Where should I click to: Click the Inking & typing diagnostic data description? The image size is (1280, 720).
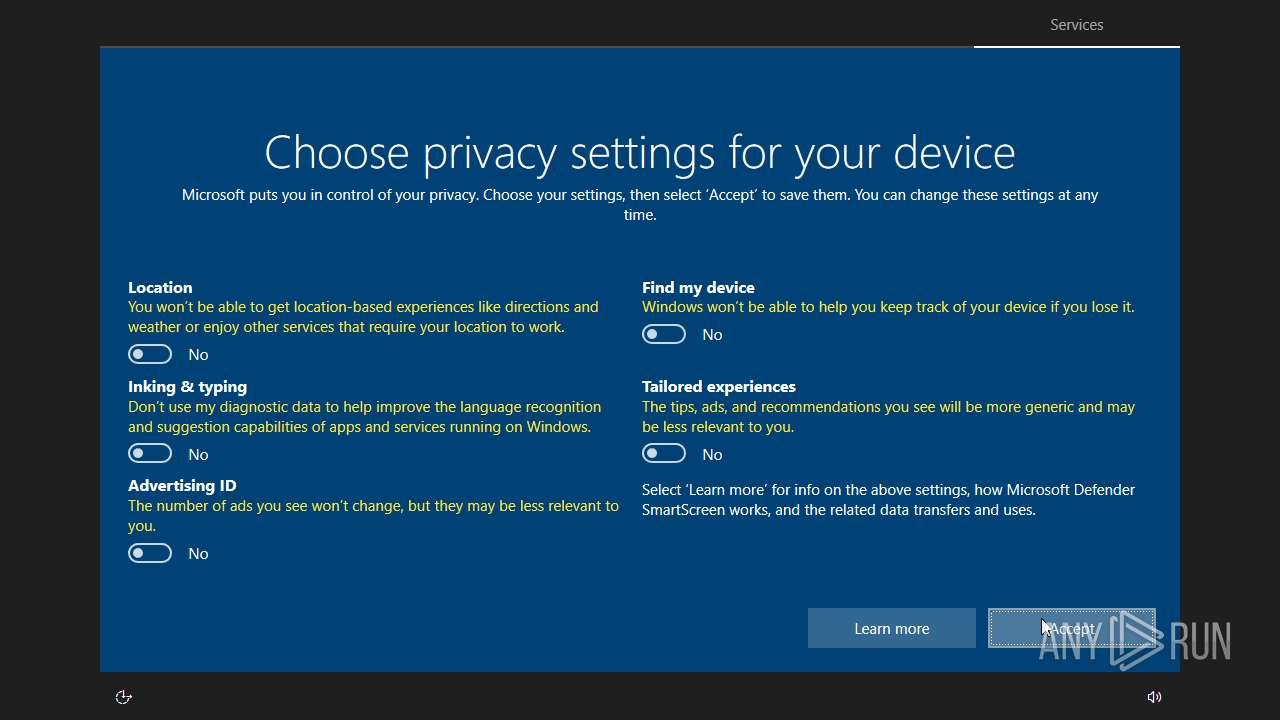(x=365, y=417)
